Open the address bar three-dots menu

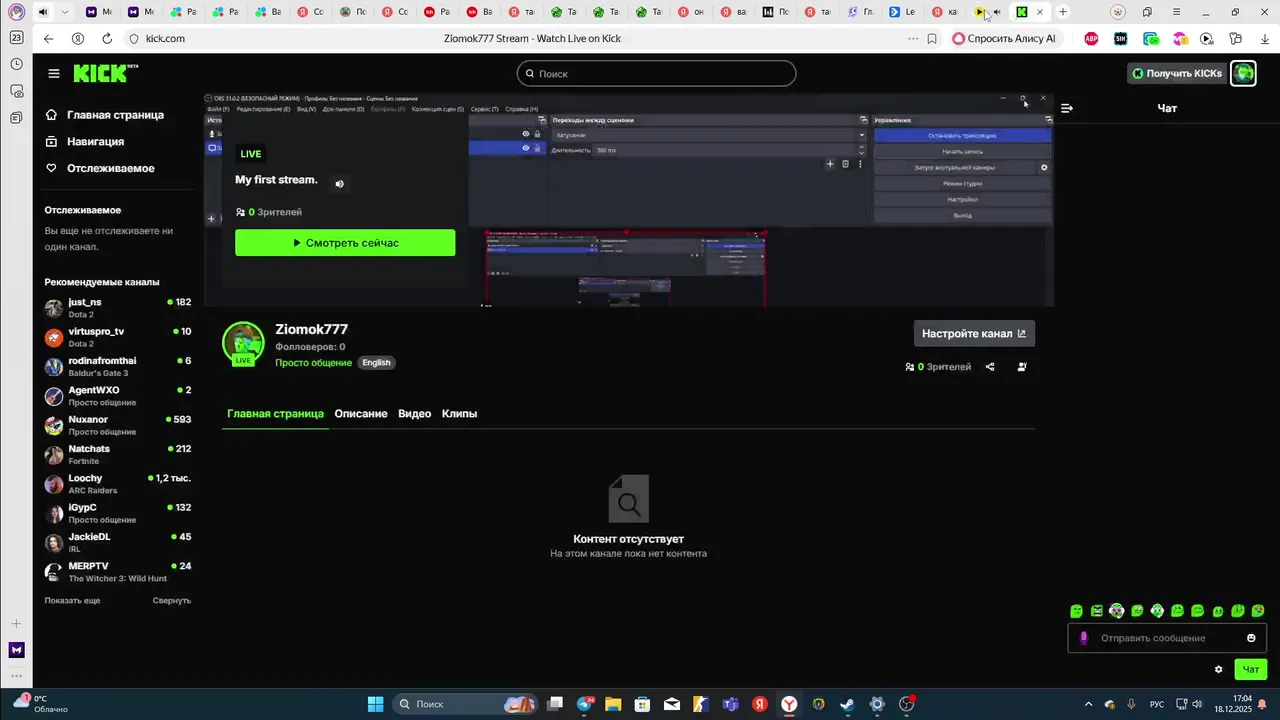pyautogui.click(x=912, y=39)
